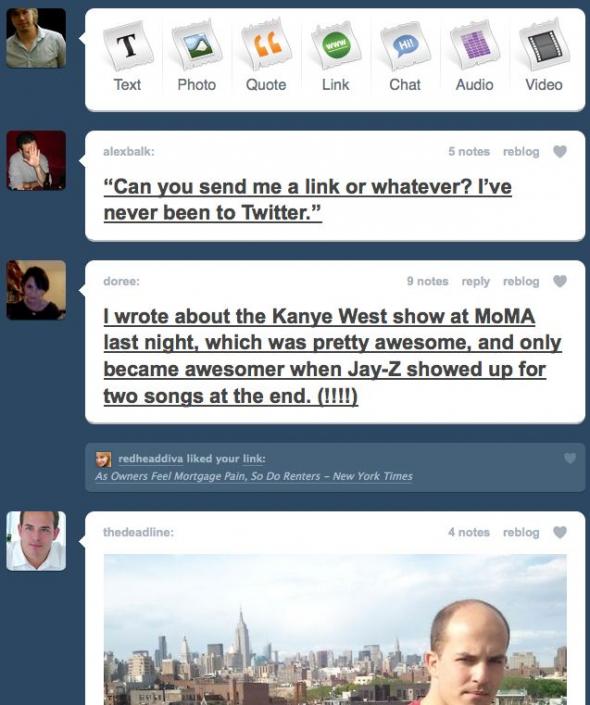Reblog alexbalk's Twitter quote post
This screenshot has height=705, width=590.
521,152
